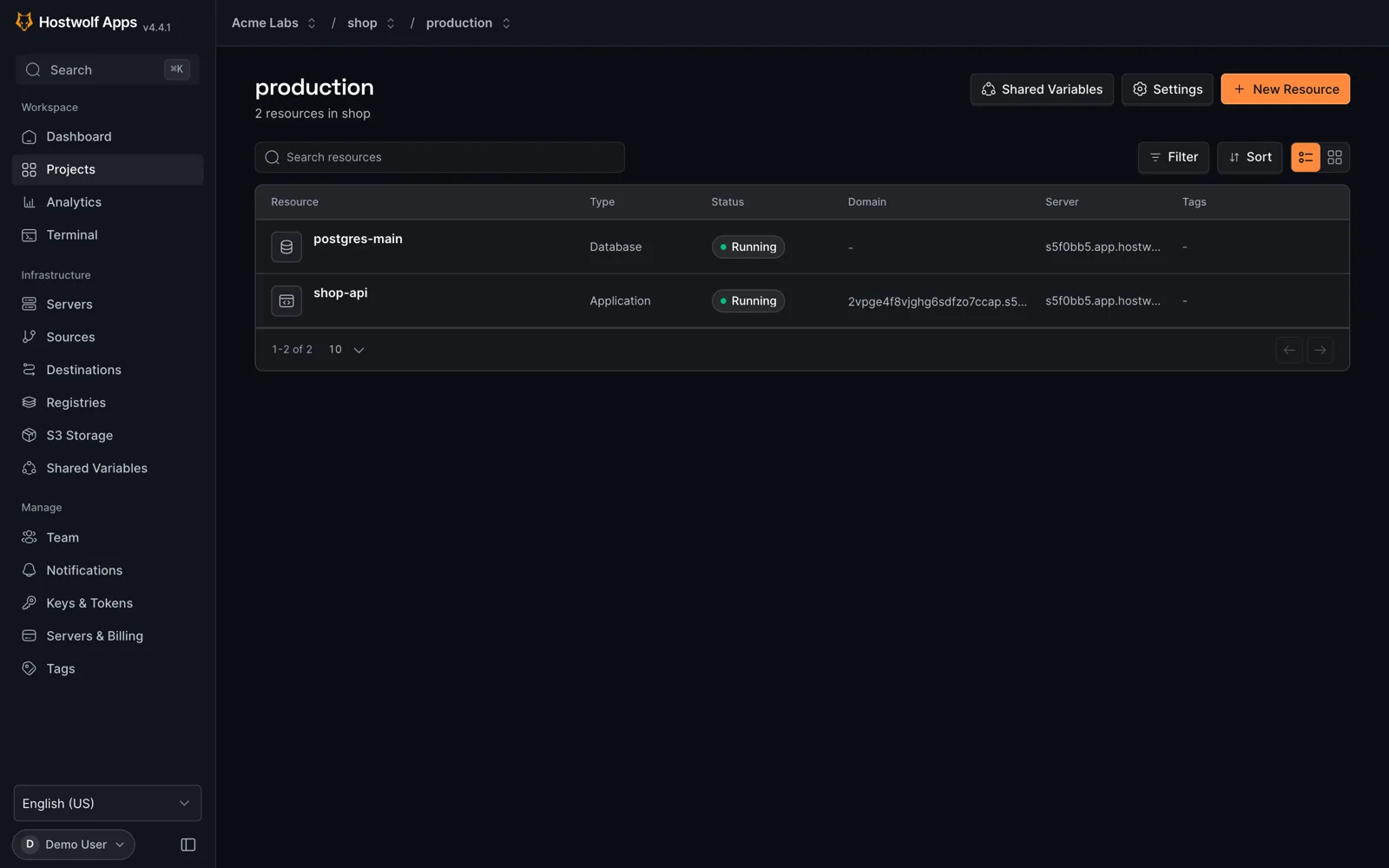The width and height of the screenshot is (1389, 868).
Task: Collapse sidebar with the panel icon
Action: pos(188,845)
